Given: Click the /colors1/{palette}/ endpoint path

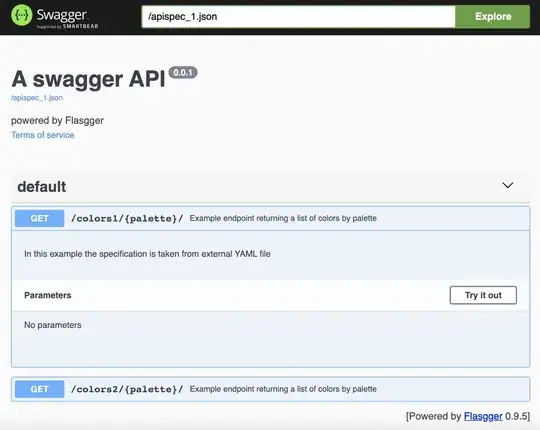Looking at the screenshot, I should pos(127,219).
